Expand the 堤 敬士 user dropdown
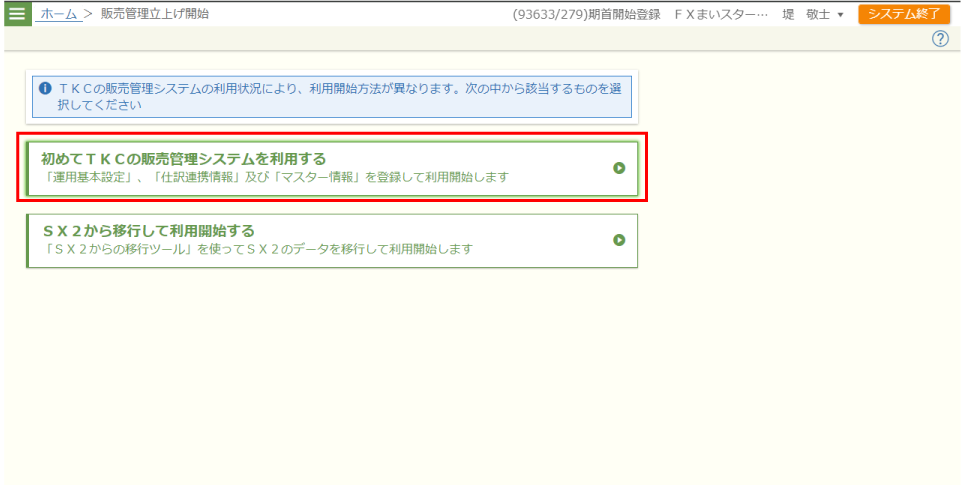Screen dimensions: 963x485 click(813, 15)
